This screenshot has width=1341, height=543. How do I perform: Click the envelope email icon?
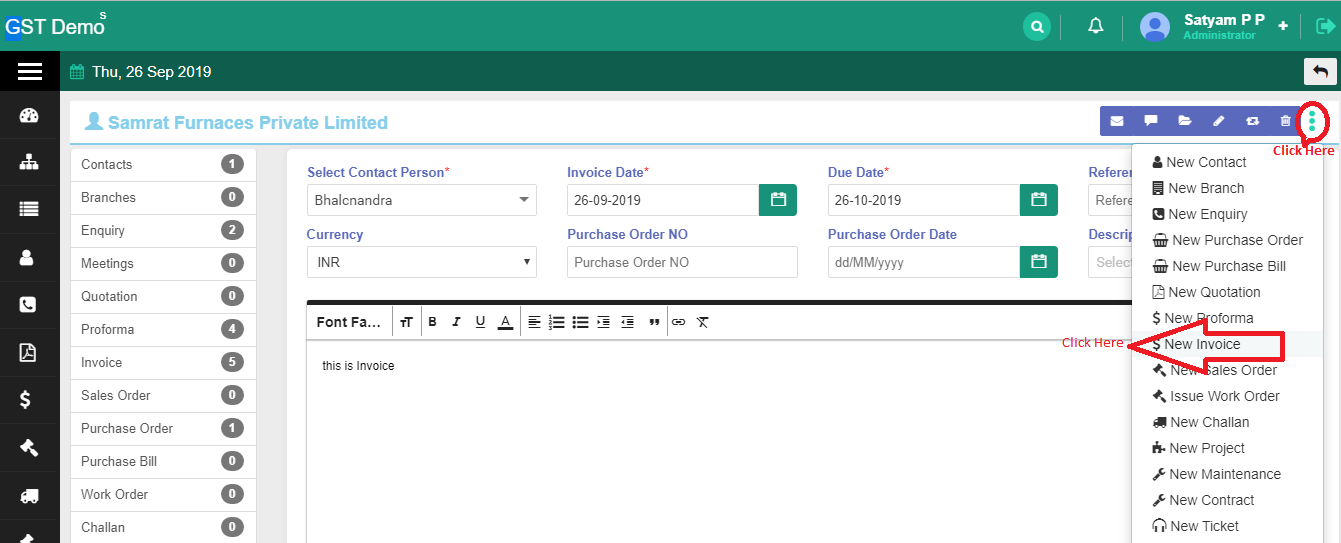[x=1117, y=121]
